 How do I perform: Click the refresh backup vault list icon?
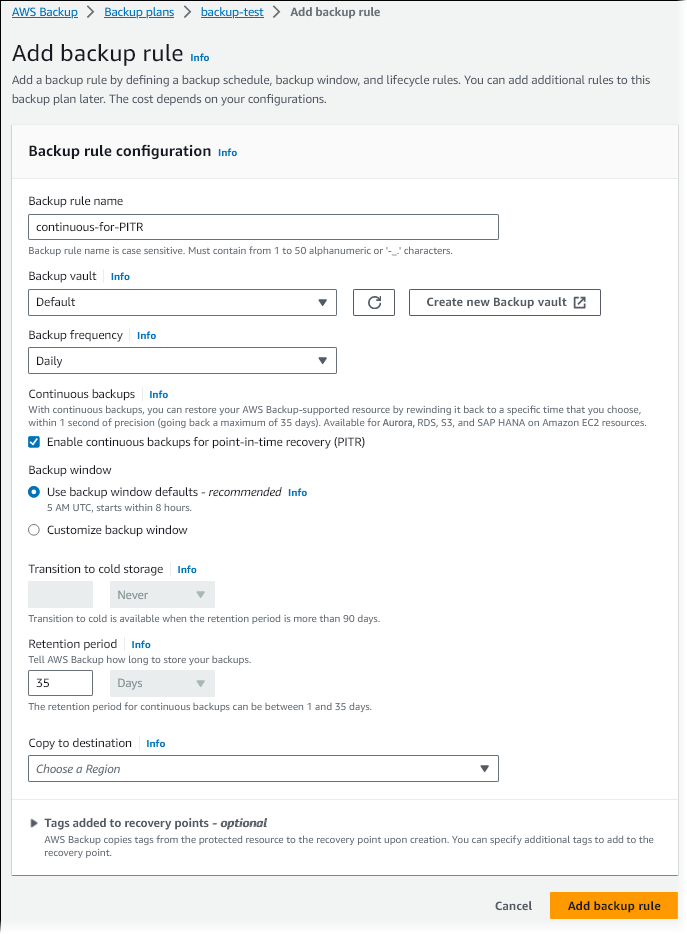pos(373,302)
